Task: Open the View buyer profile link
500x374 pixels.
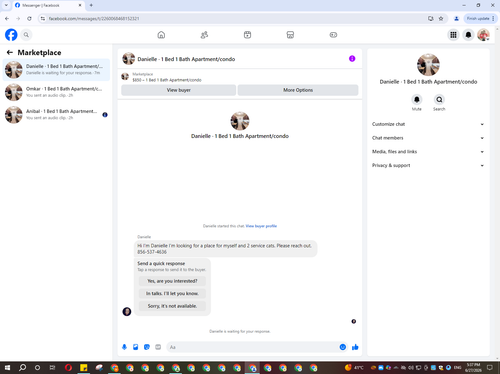Action: tap(261, 226)
